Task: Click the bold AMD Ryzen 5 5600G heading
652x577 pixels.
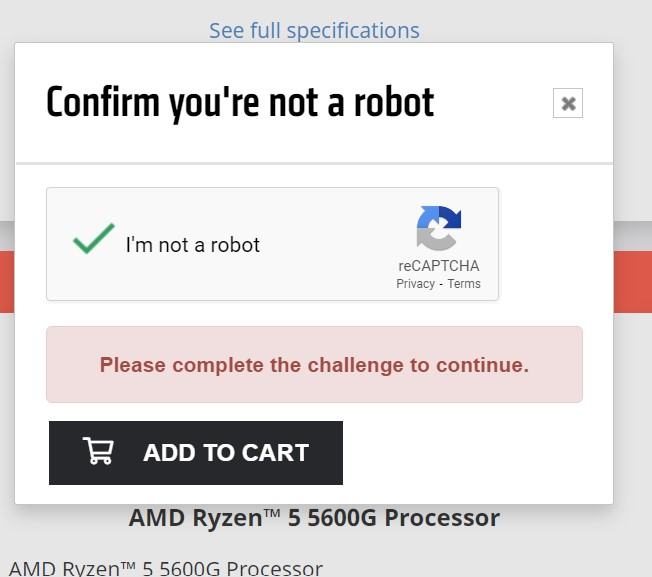Action: tap(314, 518)
